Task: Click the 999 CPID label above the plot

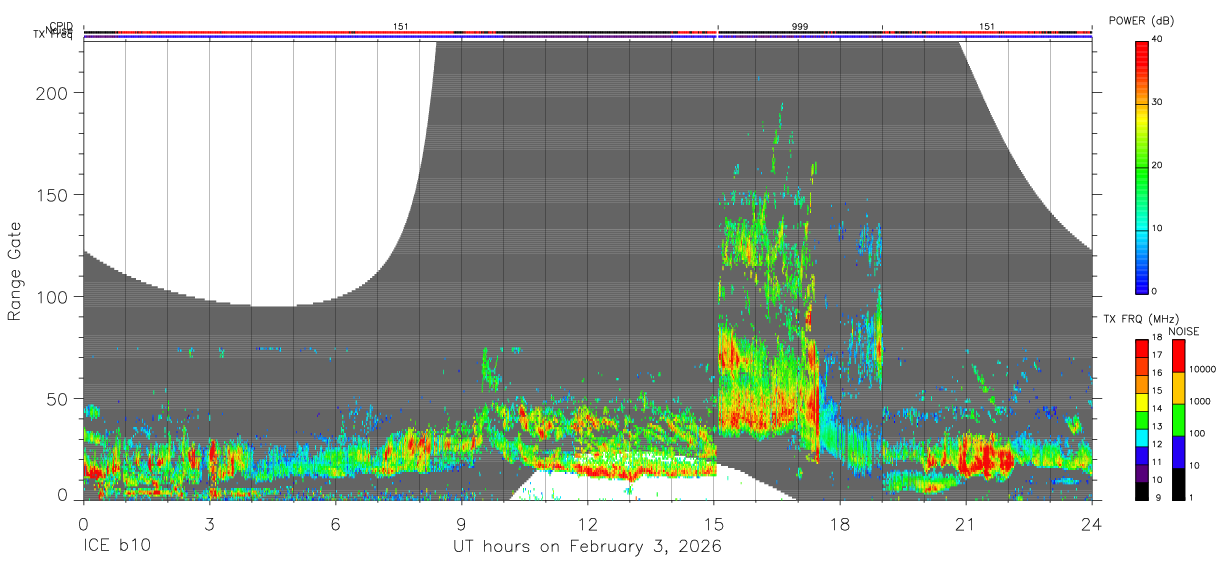Action: pyautogui.click(x=800, y=26)
